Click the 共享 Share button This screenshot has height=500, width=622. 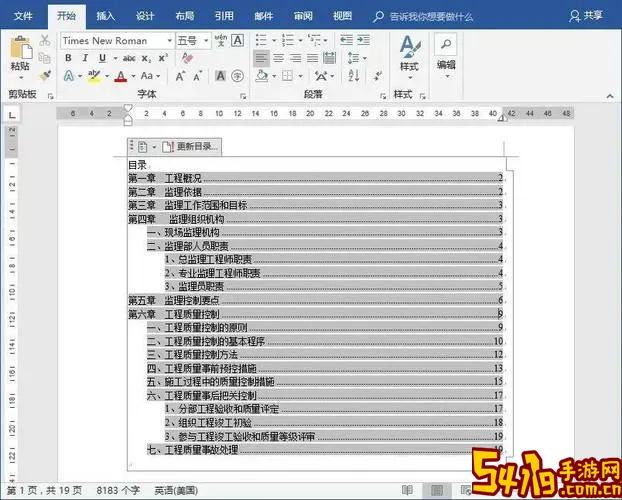point(586,16)
